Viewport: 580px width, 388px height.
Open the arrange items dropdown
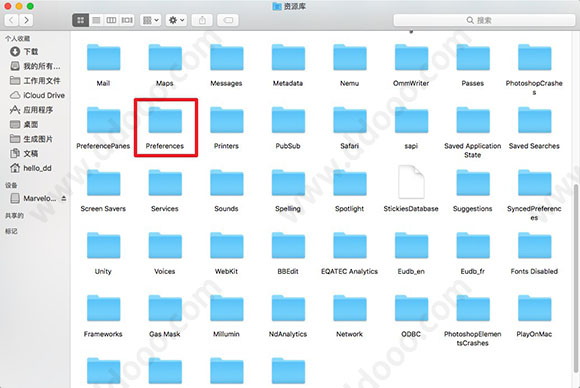151,20
